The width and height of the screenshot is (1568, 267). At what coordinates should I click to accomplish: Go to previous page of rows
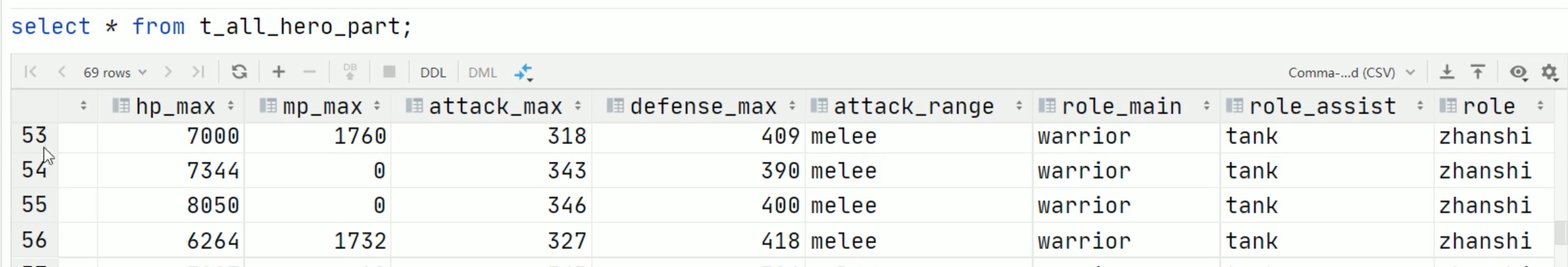62,72
